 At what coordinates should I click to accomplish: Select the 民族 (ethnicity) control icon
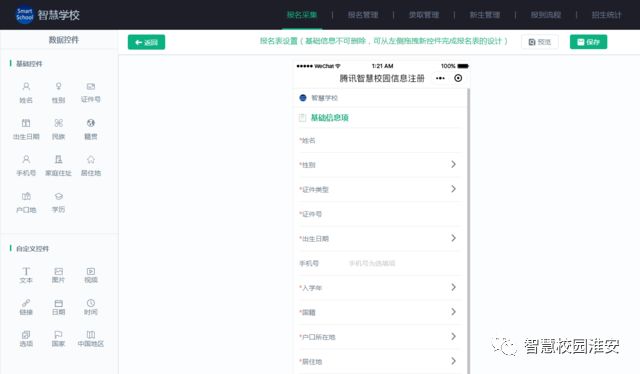pos(58,123)
